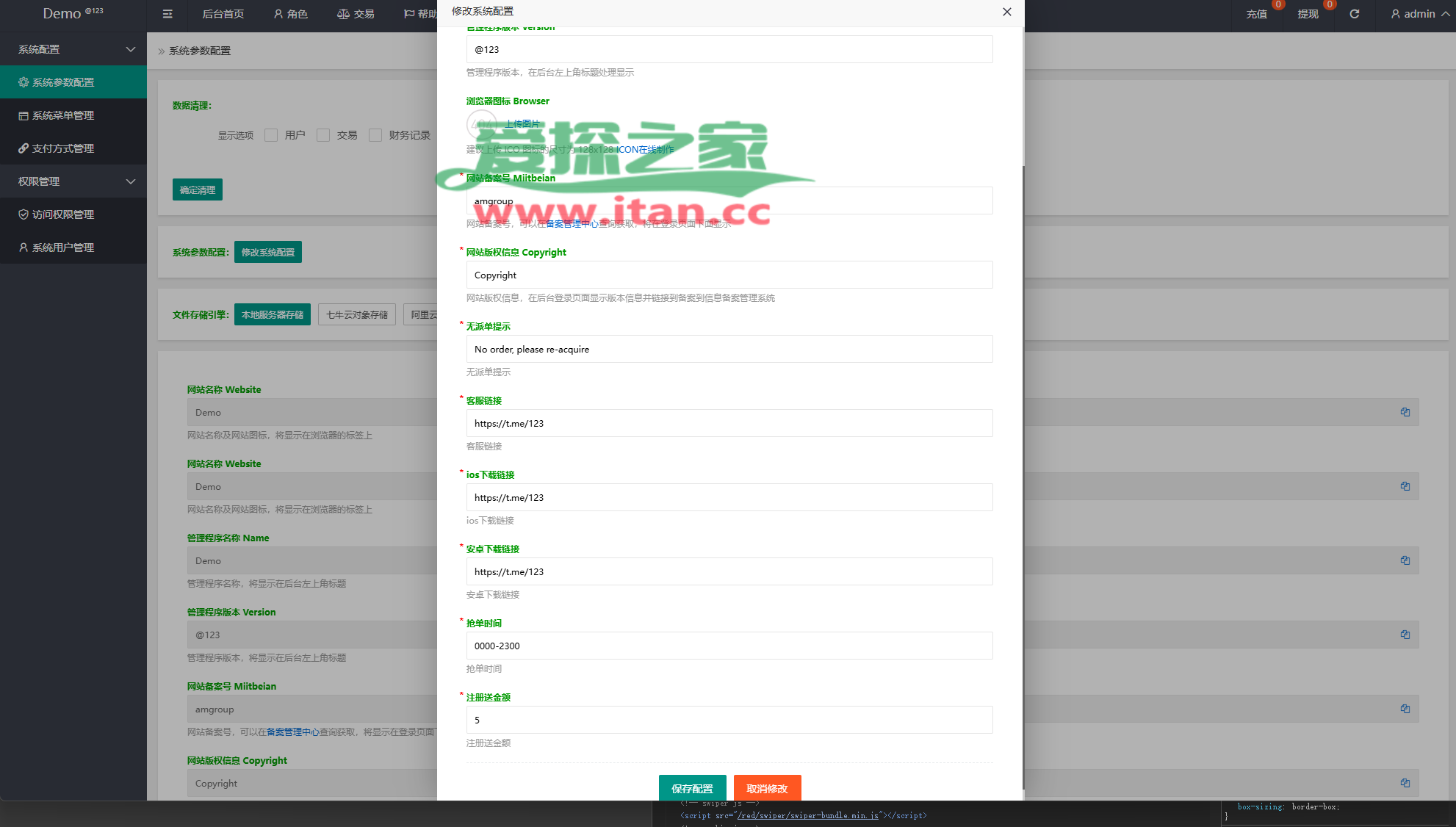Collapse the 权限管理 sidebar group
This screenshot has width=1456, height=827.
point(73,181)
